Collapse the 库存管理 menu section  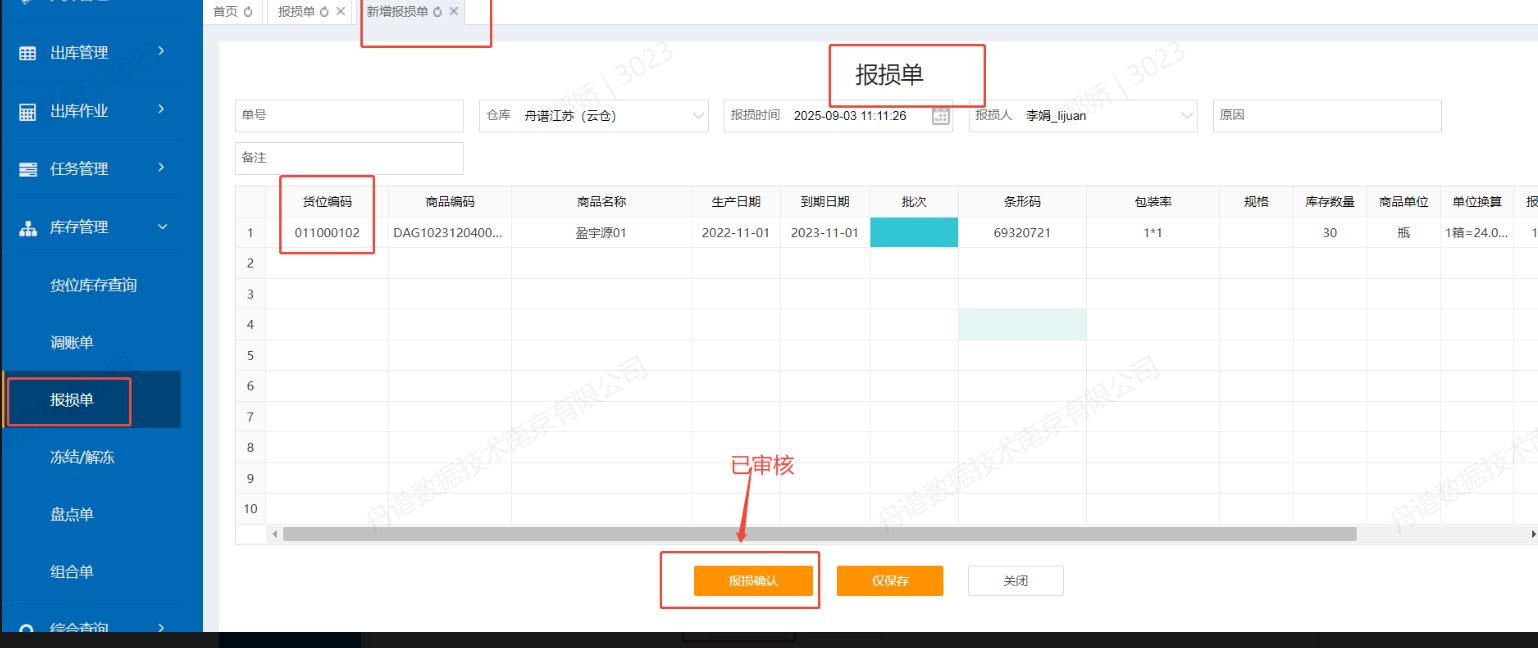162,227
